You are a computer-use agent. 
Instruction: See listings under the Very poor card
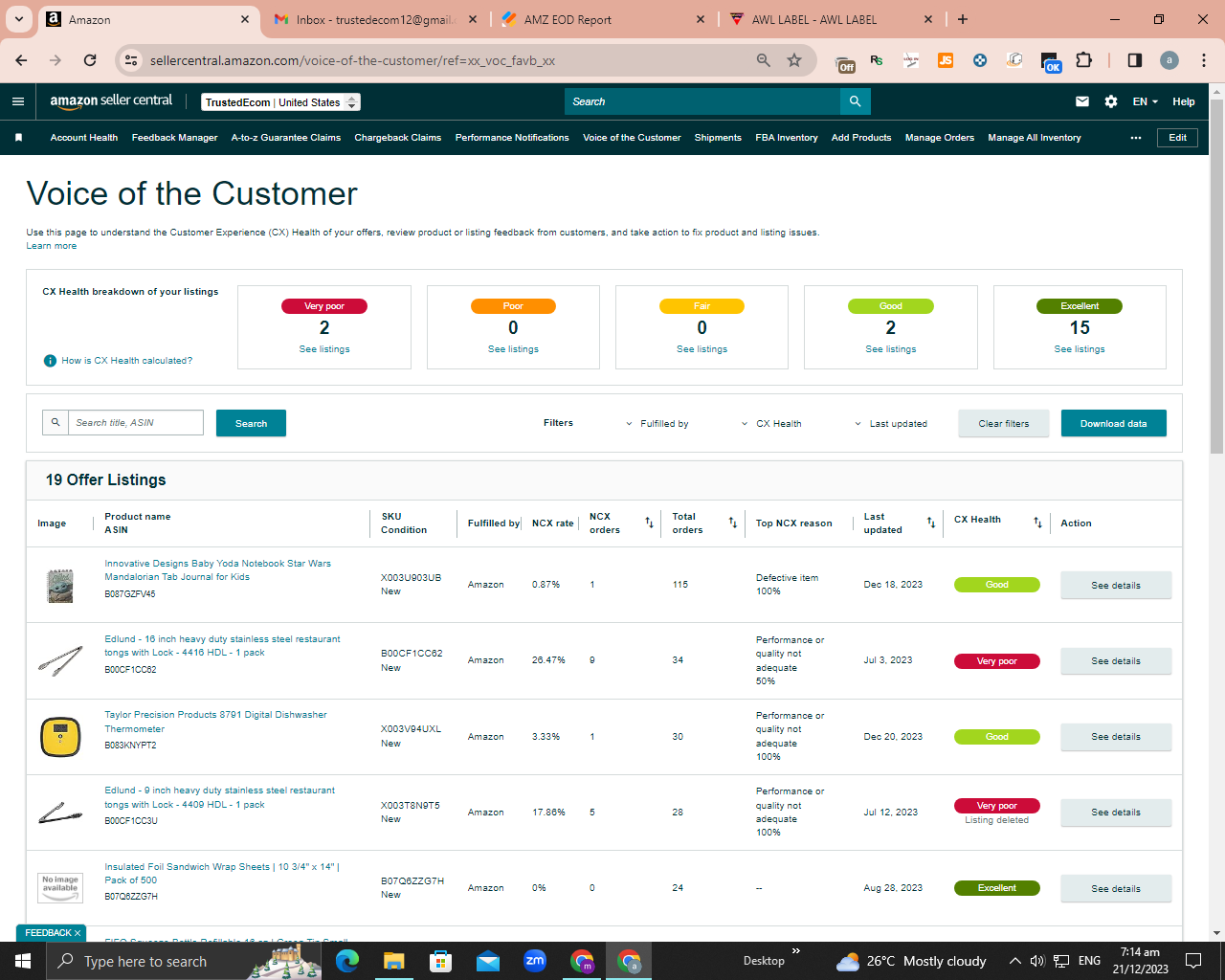tap(324, 349)
